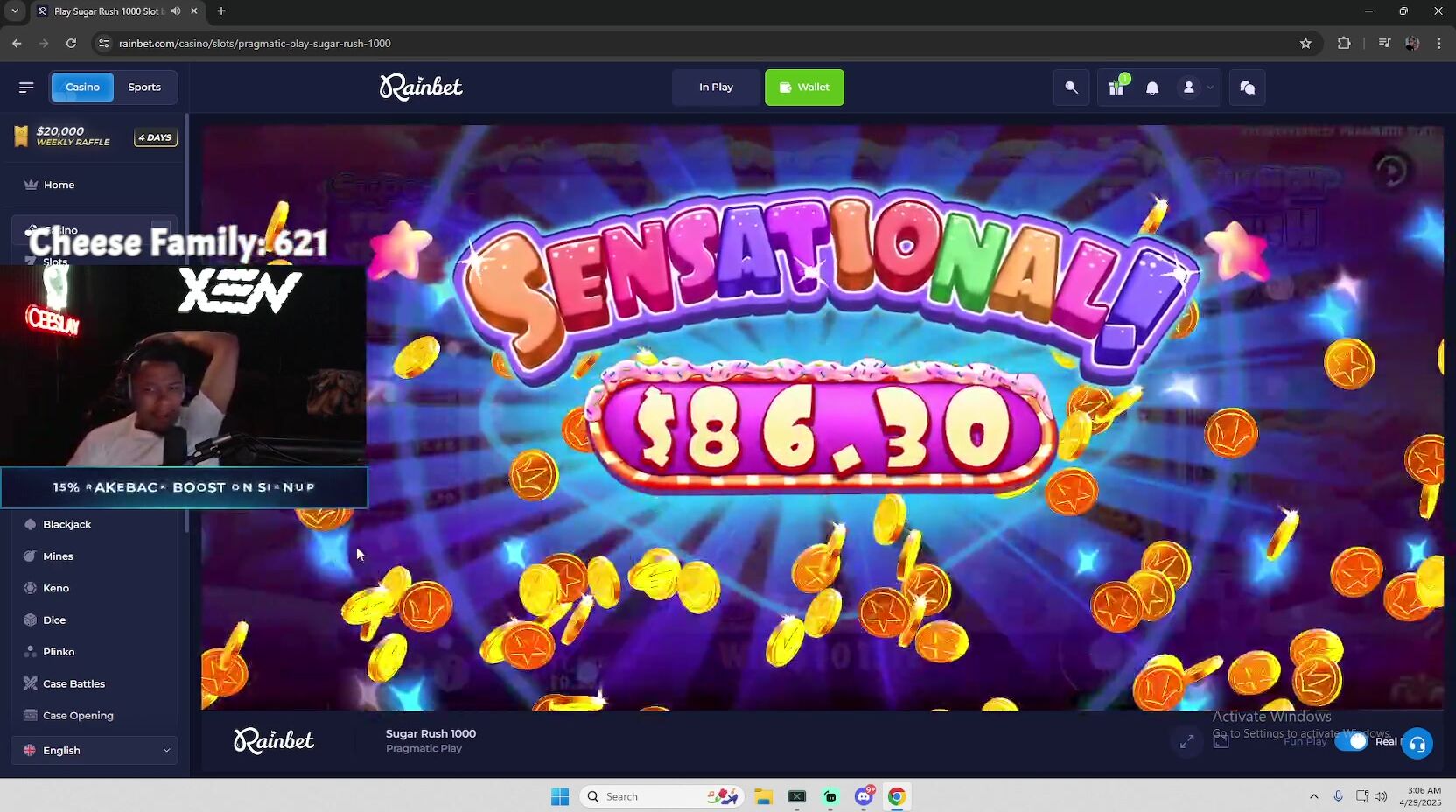Viewport: 1456px width, 812px height.
Task: Open the tab search dropdown arrow
Action: [15, 11]
